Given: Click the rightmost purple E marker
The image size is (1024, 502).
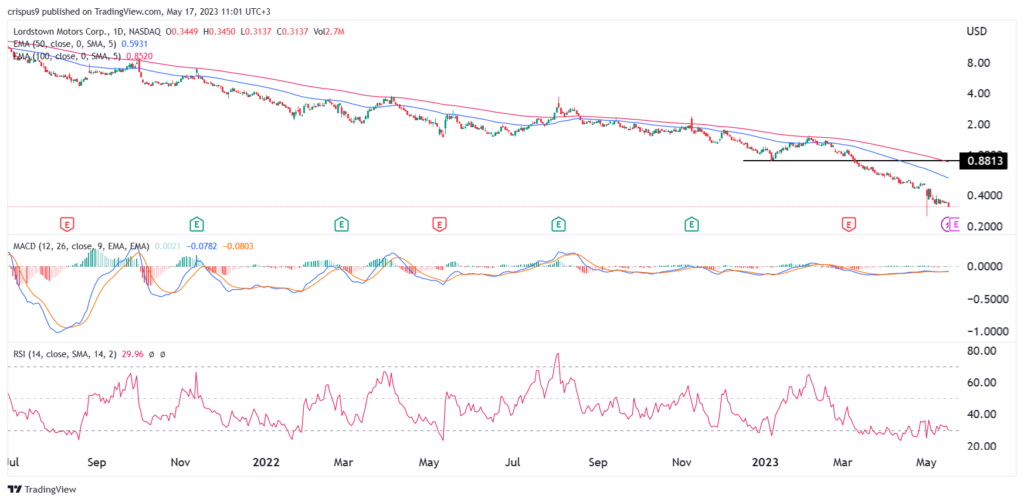Looking at the screenshot, I should 955,225.
